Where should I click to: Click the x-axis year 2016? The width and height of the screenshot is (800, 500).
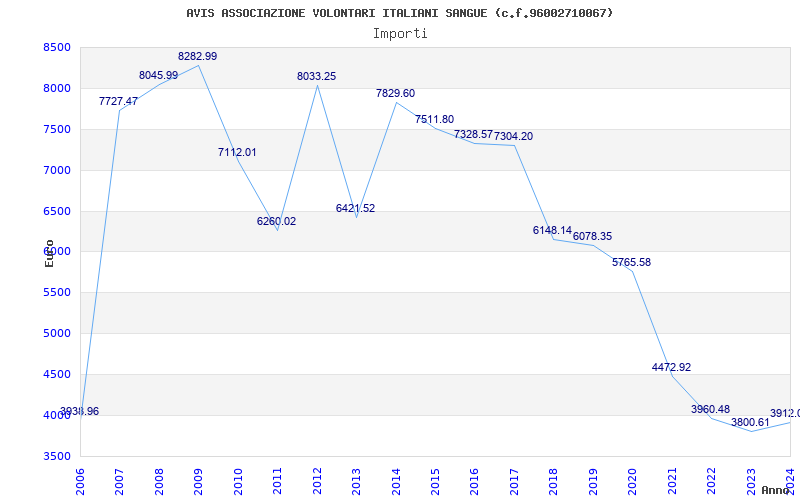[474, 482]
